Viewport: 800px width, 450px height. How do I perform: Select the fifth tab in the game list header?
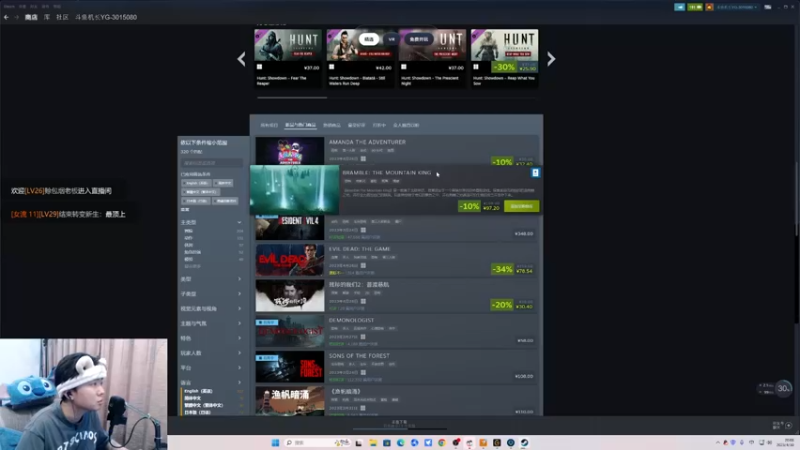point(379,125)
